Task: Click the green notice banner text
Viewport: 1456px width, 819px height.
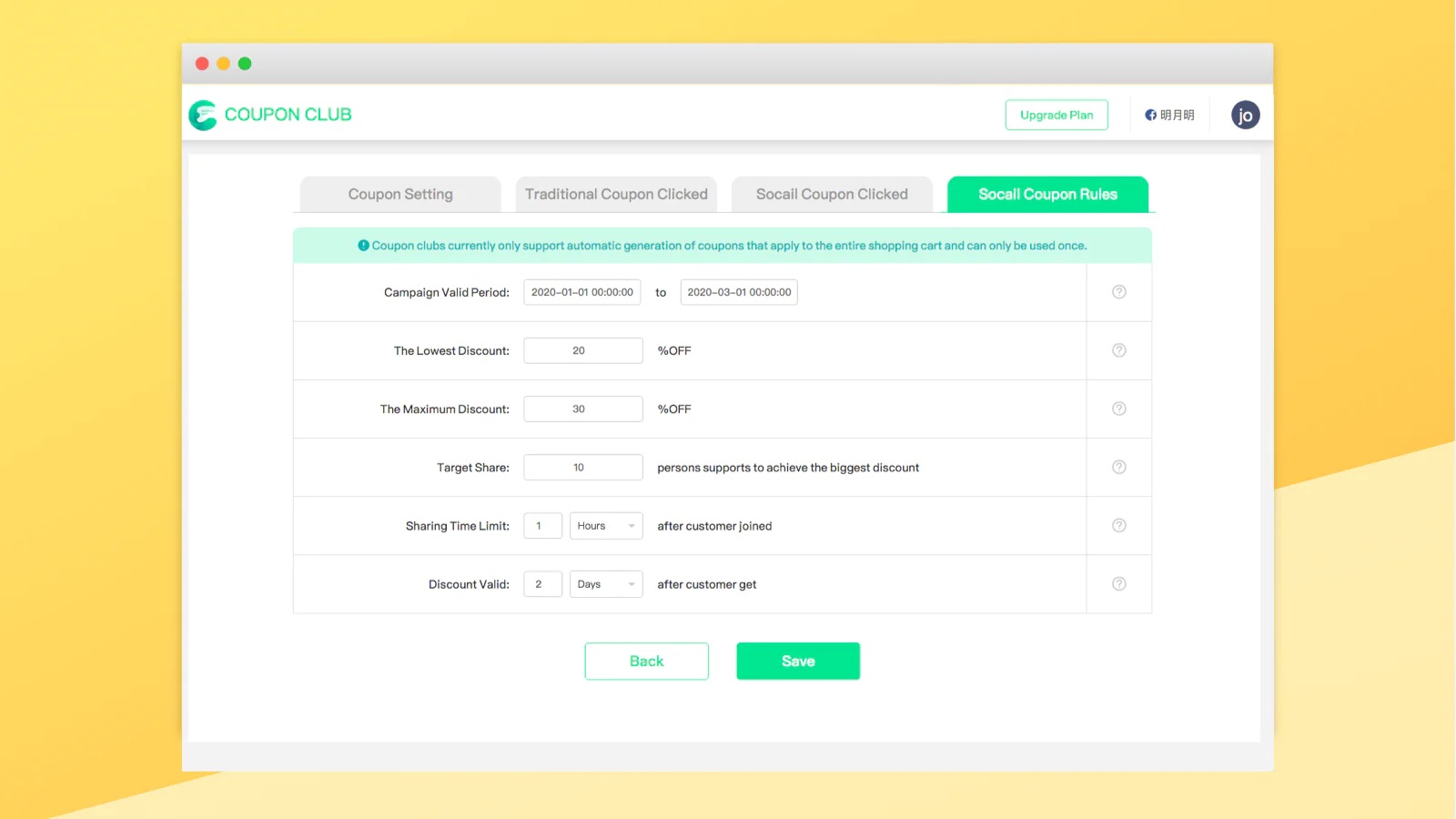Action: pyautogui.click(x=729, y=246)
